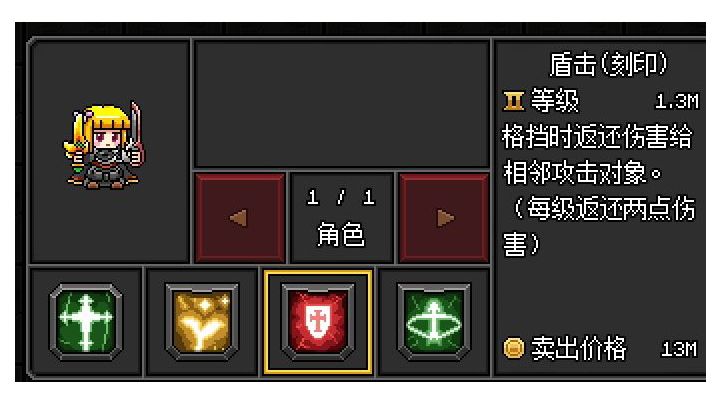Click the 相邻攻击对象 description line
Image resolution: width=720 pixels, height=404 pixels.
(582, 174)
